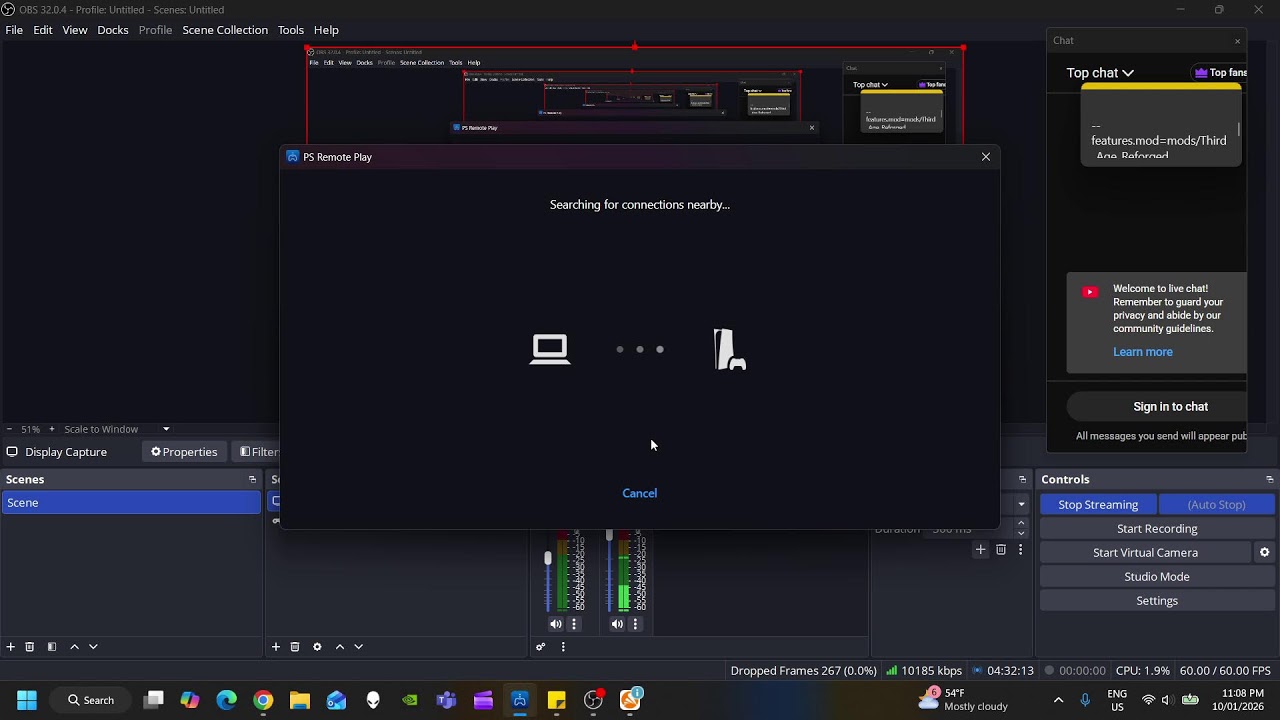Open scene filters in the Scenes toolbar
The width and height of the screenshot is (1280, 720).
coord(52,647)
